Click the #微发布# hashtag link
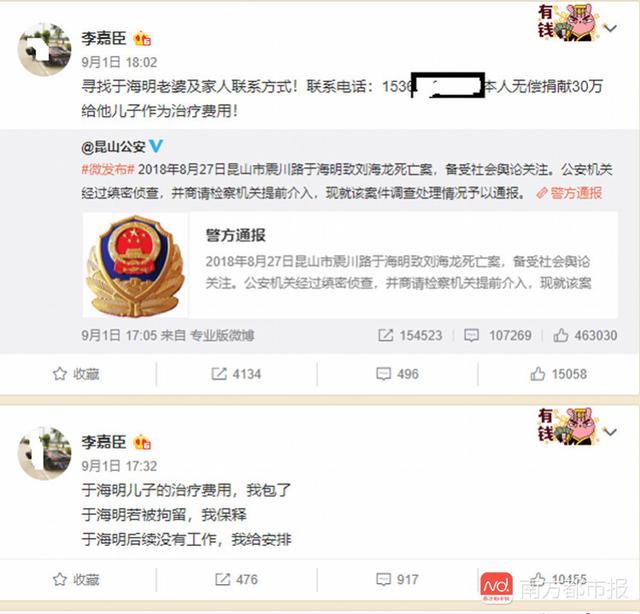This screenshot has height=614, width=640. pyautogui.click(x=108, y=169)
